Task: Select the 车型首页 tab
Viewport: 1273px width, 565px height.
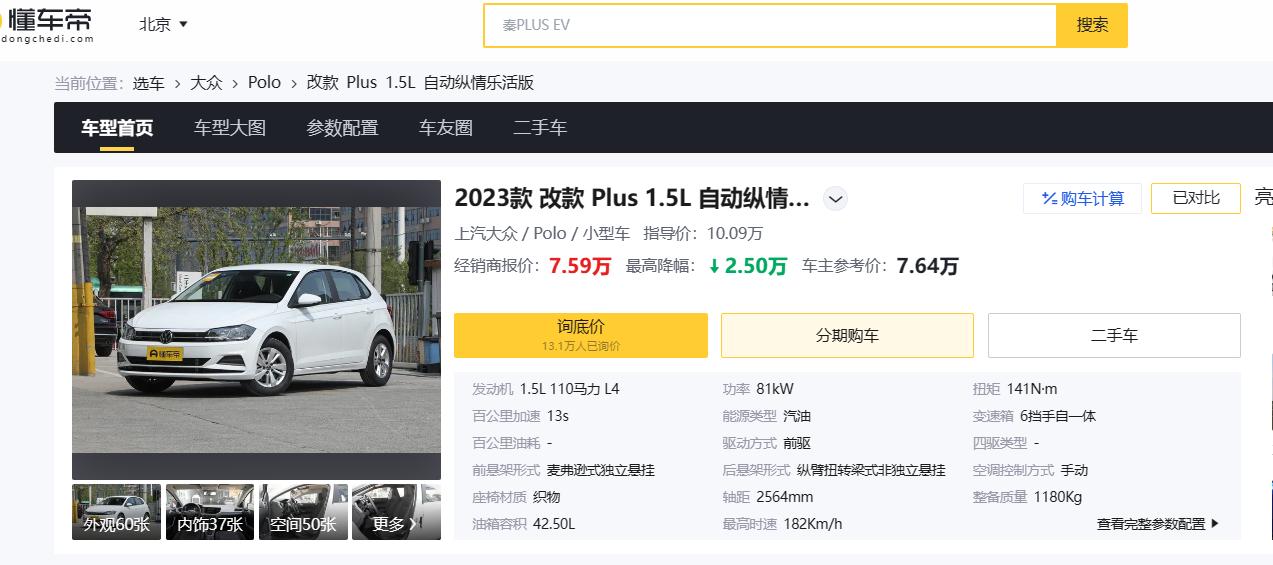Action: [x=117, y=128]
